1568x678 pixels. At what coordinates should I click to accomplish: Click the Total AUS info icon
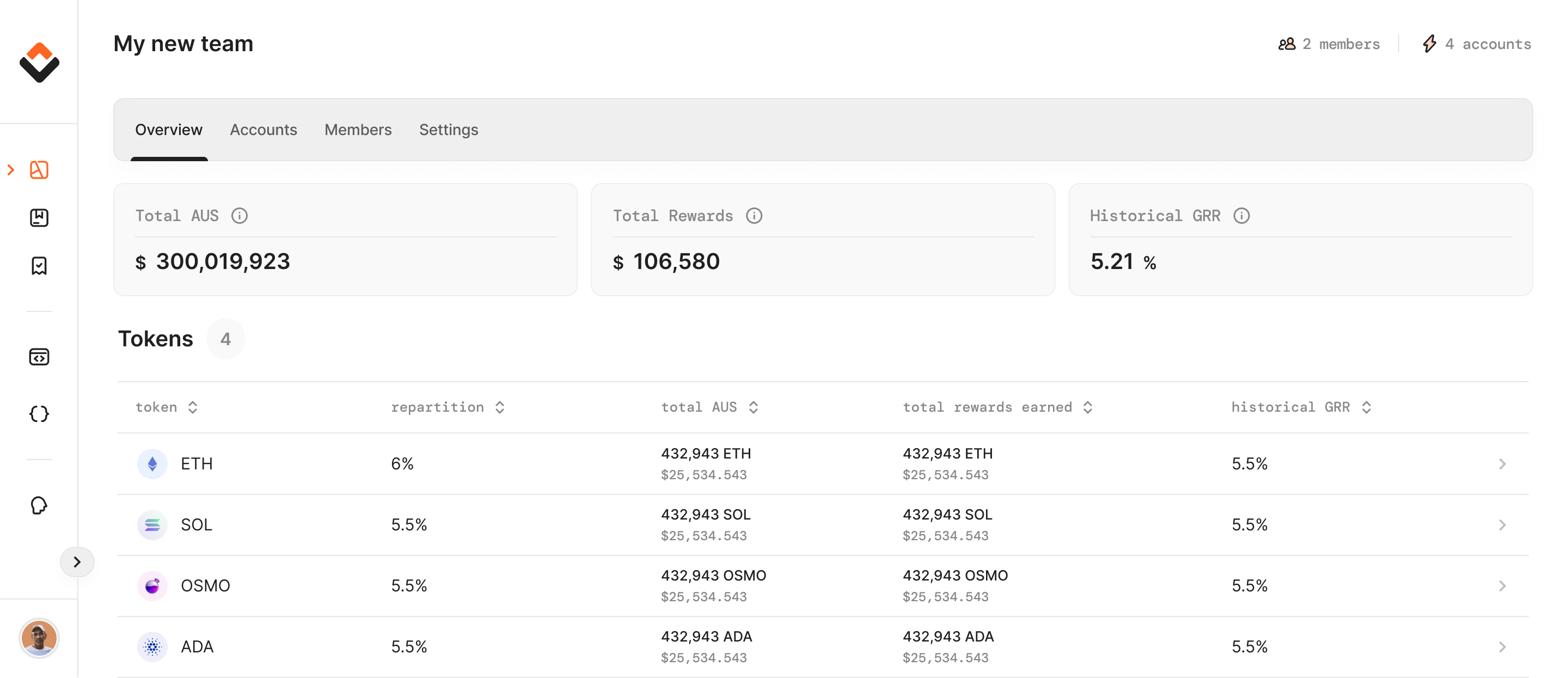tap(239, 216)
